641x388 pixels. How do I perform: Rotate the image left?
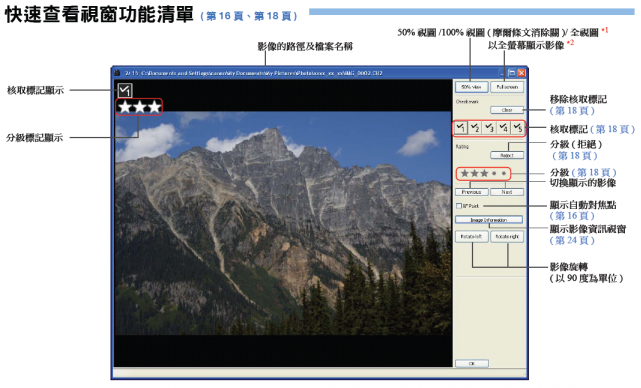[471, 237]
